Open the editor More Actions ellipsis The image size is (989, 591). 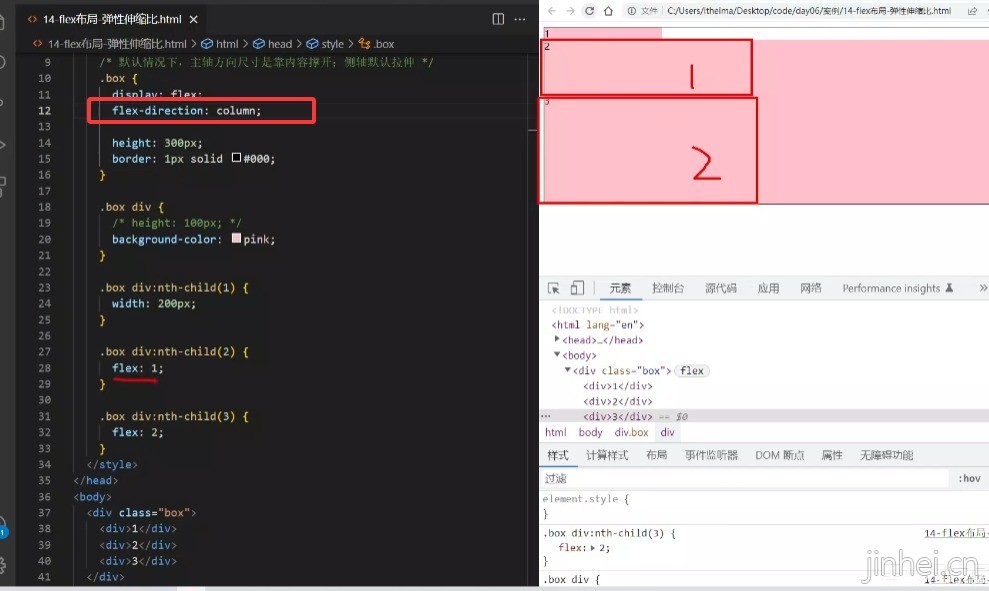(x=520, y=19)
